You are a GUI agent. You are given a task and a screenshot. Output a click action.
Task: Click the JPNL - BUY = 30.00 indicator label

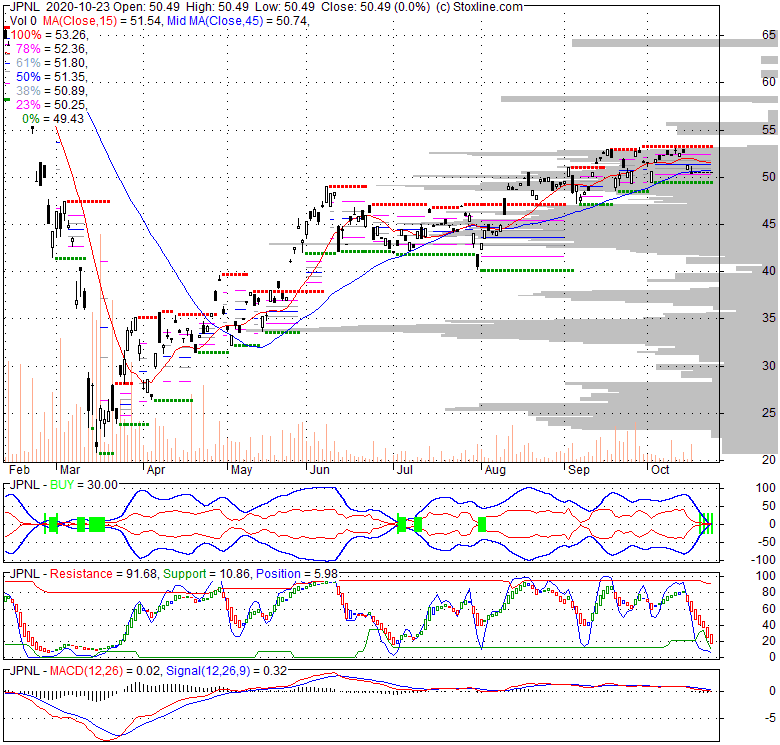point(64,485)
